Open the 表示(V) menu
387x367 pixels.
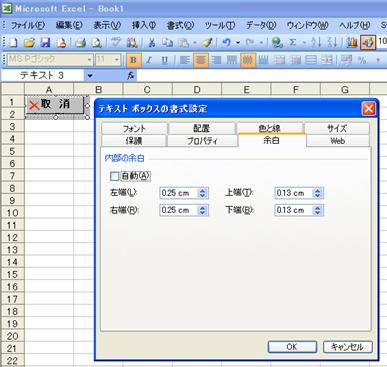tap(107, 25)
